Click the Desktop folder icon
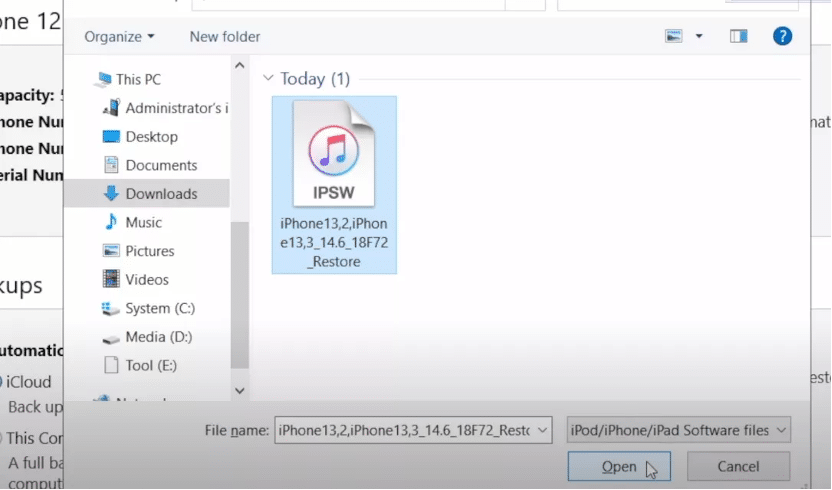Image resolution: width=832 pixels, height=490 pixels. click(111, 137)
